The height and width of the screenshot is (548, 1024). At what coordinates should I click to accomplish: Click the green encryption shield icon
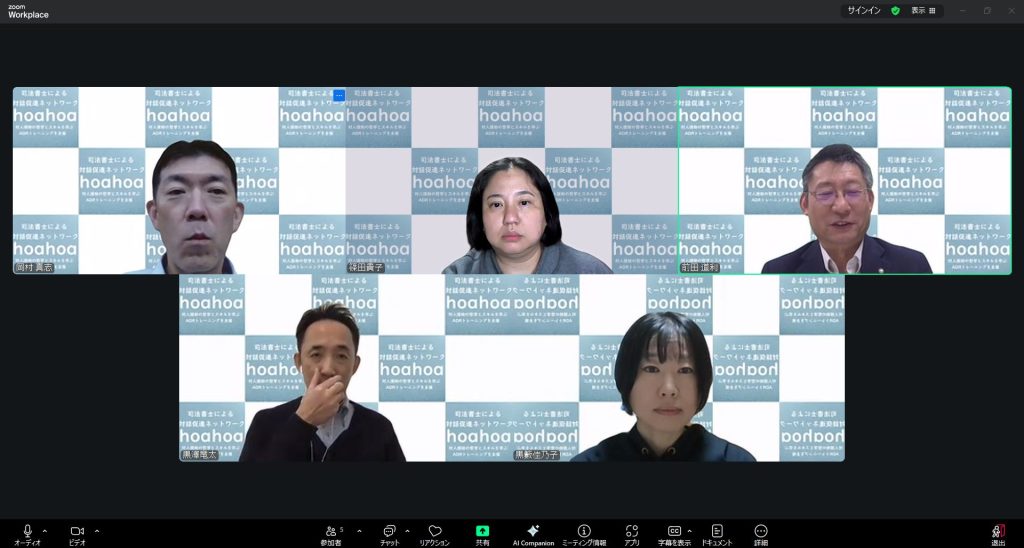click(895, 11)
